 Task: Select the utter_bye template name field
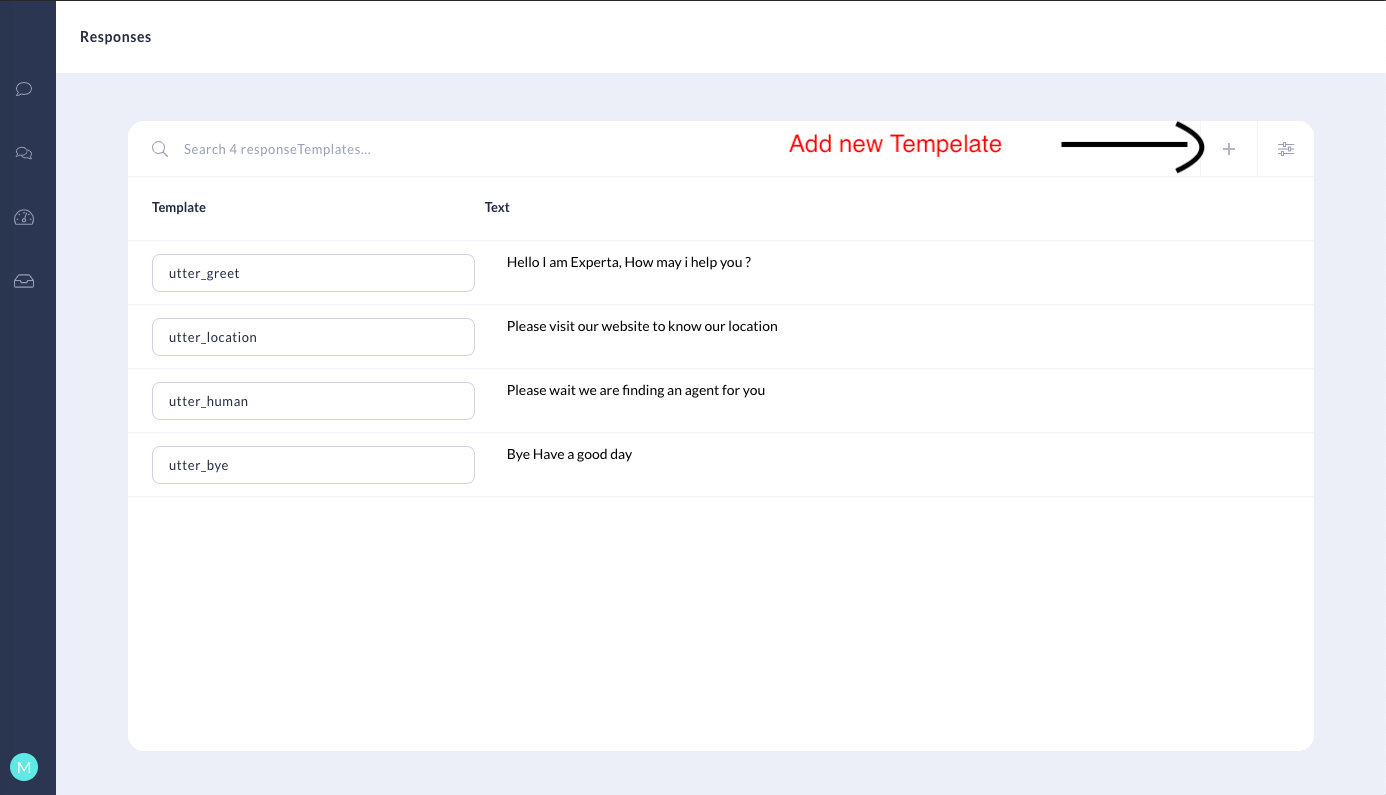coord(313,465)
